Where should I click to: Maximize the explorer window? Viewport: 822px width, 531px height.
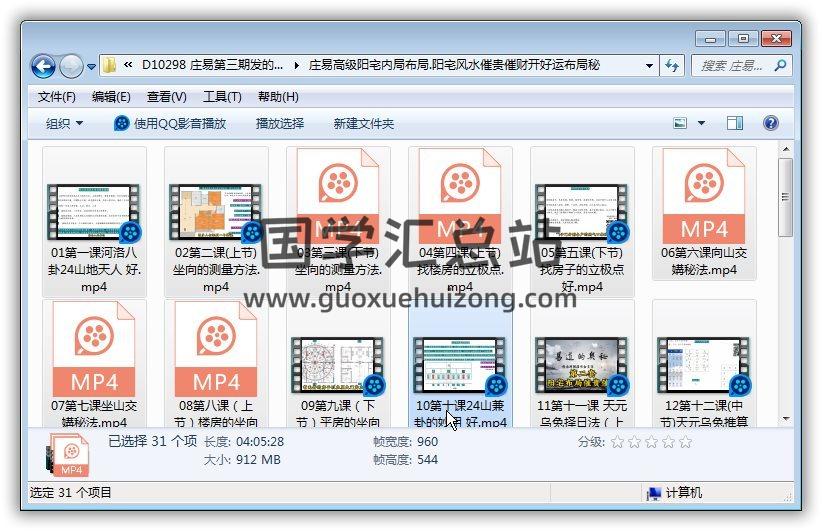point(743,39)
